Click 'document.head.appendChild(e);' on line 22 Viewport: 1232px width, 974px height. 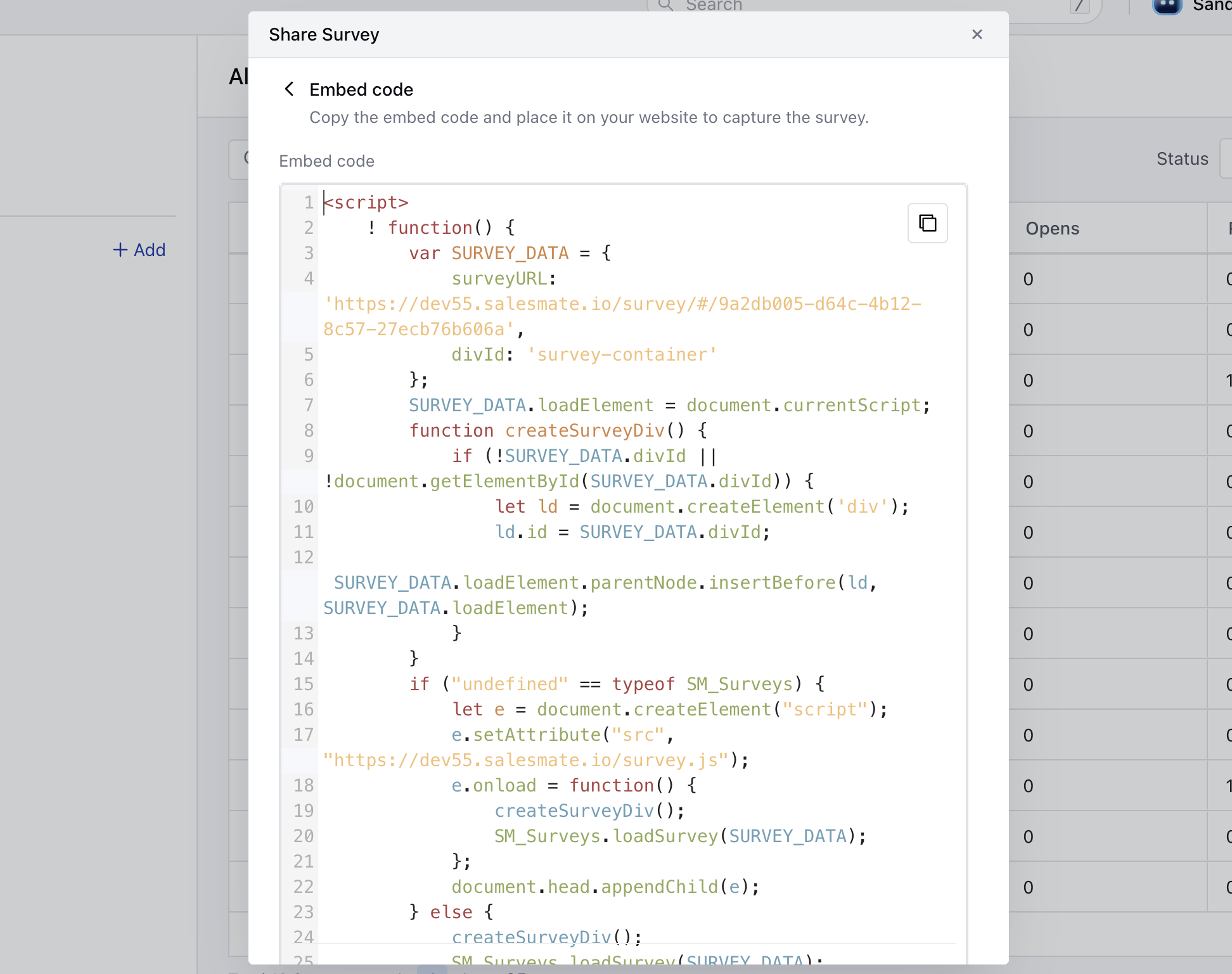tap(605, 887)
